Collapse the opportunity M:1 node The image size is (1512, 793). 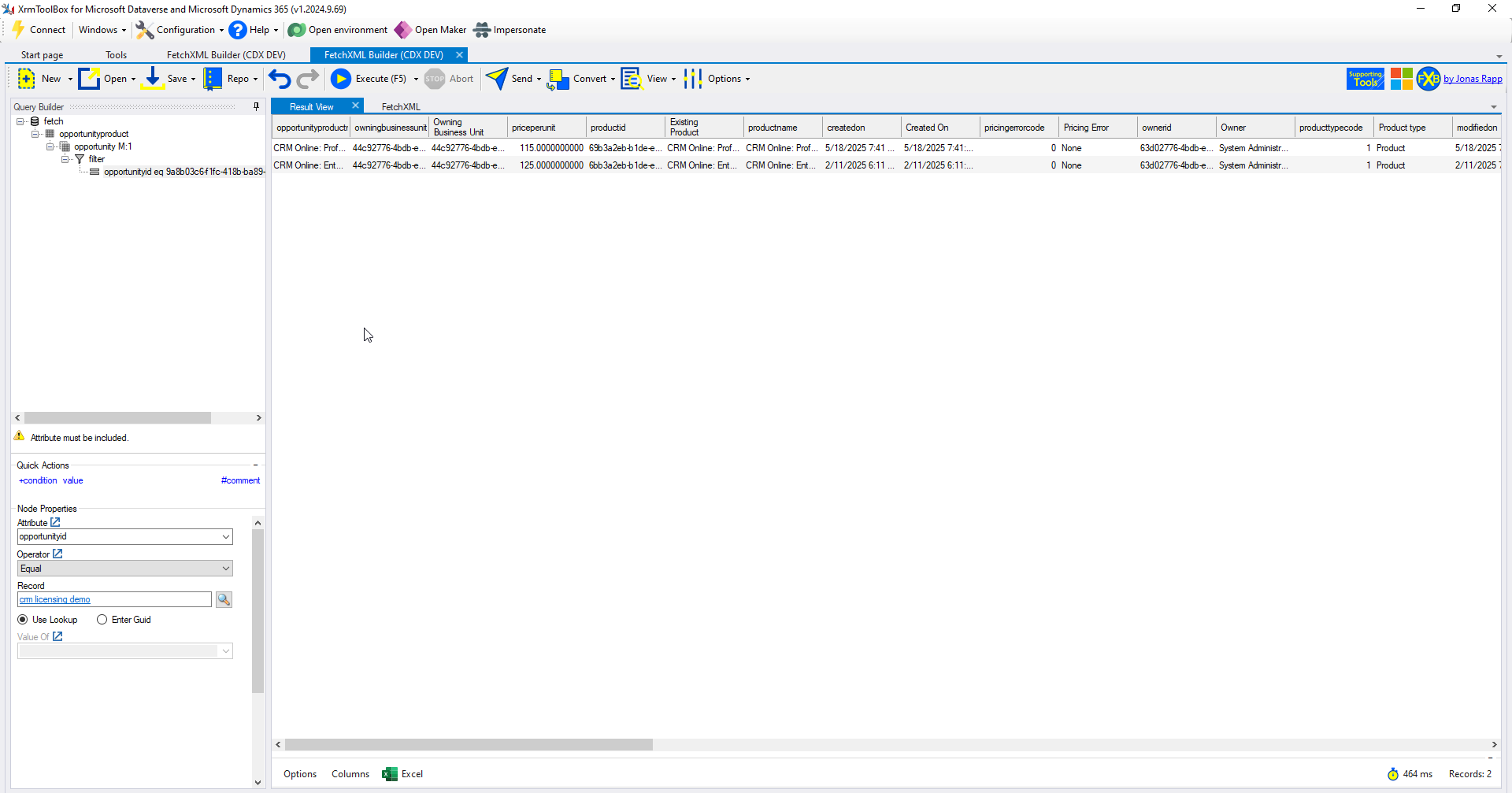(50, 146)
